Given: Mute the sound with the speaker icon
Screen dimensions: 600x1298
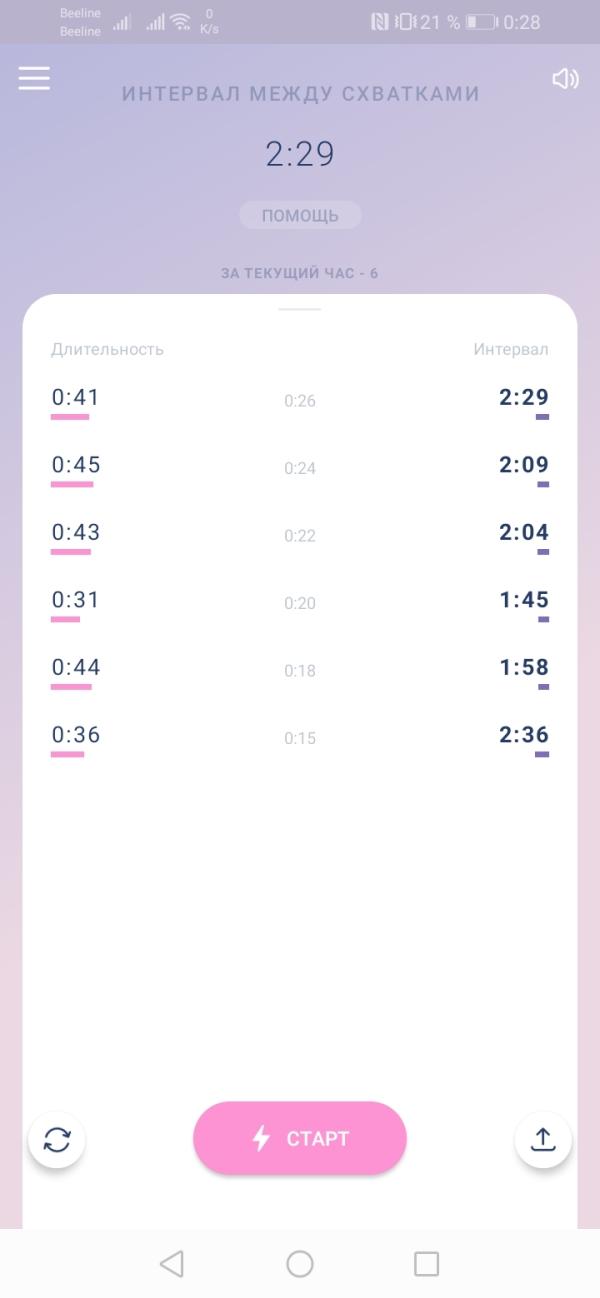Looking at the screenshot, I should (565, 79).
